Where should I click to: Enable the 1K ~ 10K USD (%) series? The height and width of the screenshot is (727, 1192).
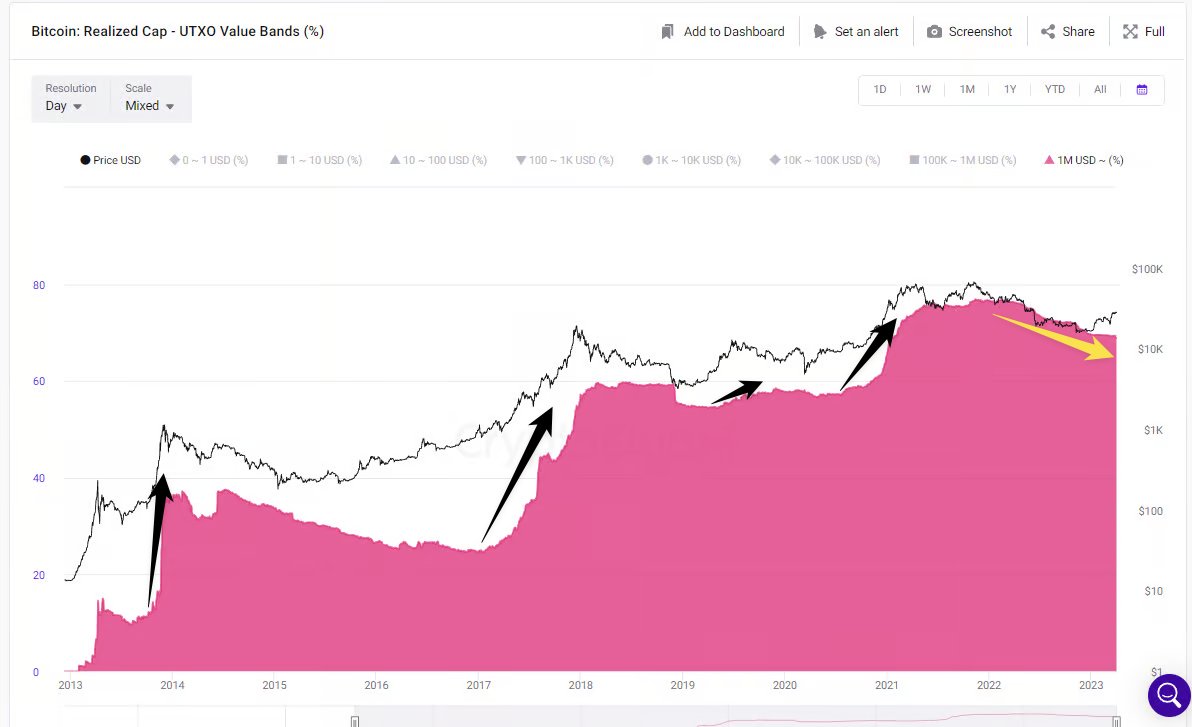pos(691,160)
